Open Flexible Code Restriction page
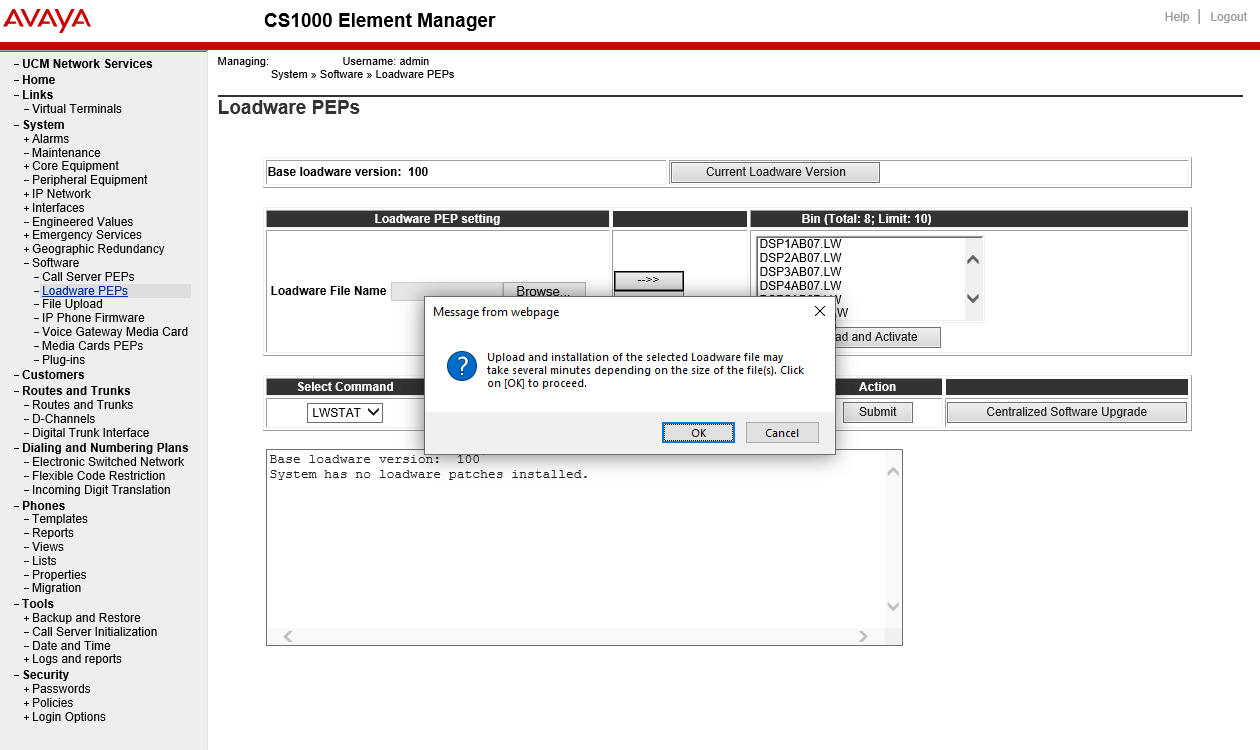The image size is (1260, 750). coord(98,476)
